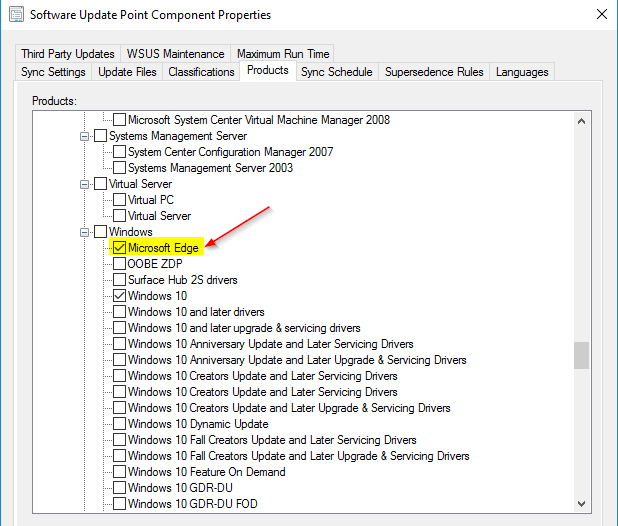618x526 pixels.
Task: Select the OOBE ZDP label
Action: 155,264
